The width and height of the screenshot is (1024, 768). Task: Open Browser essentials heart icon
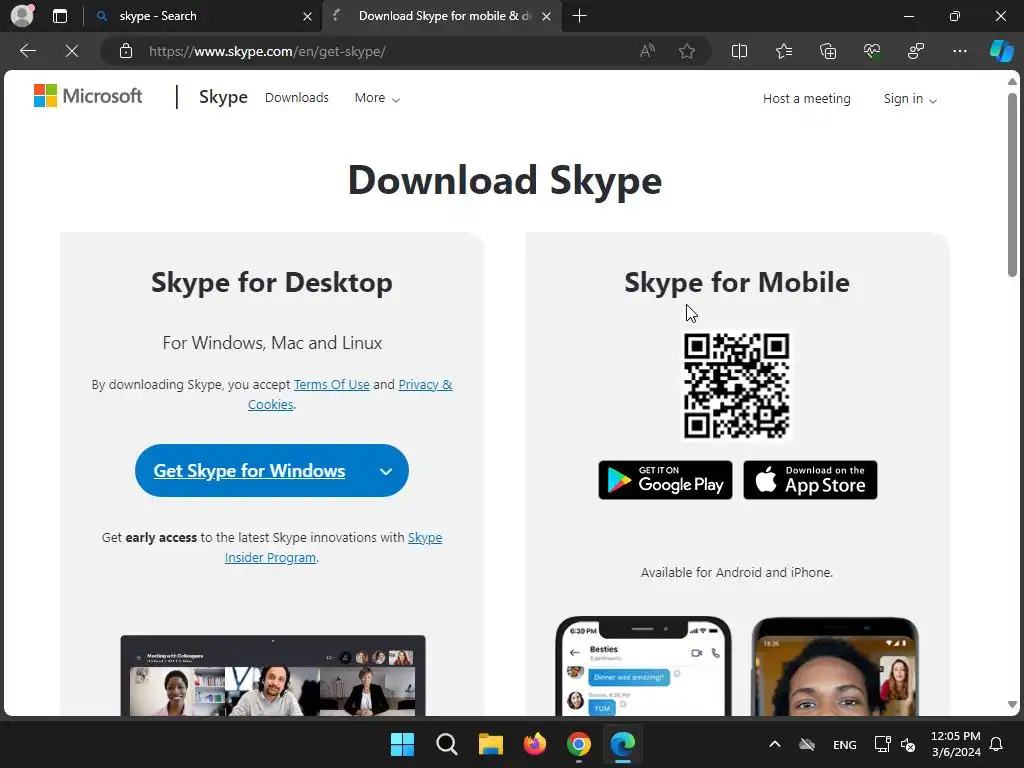872,51
